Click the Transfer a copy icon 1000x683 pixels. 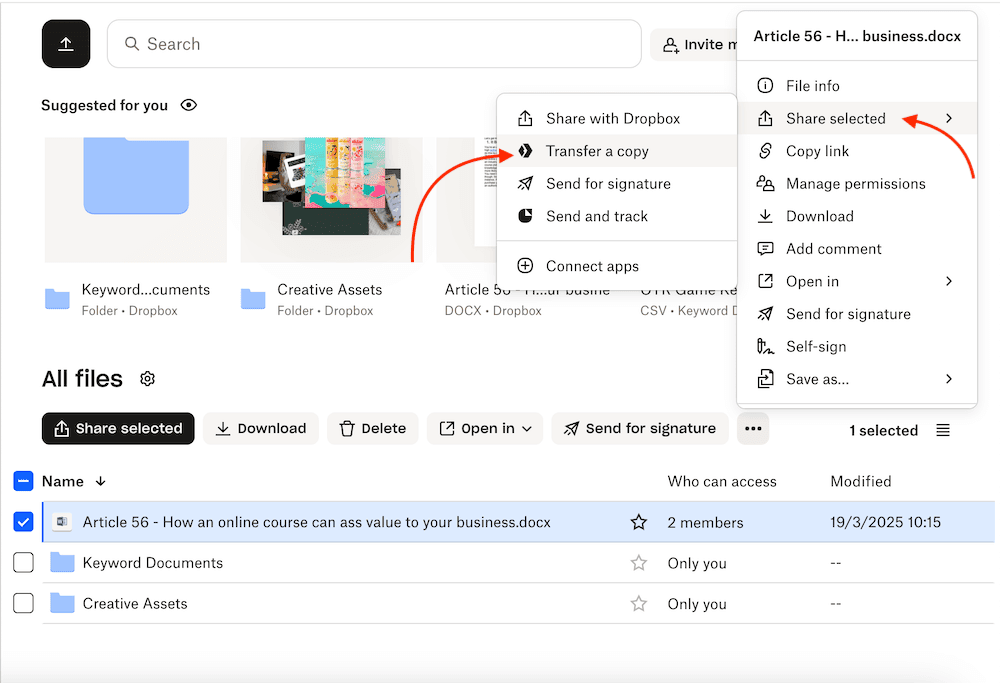pos(525,151)
